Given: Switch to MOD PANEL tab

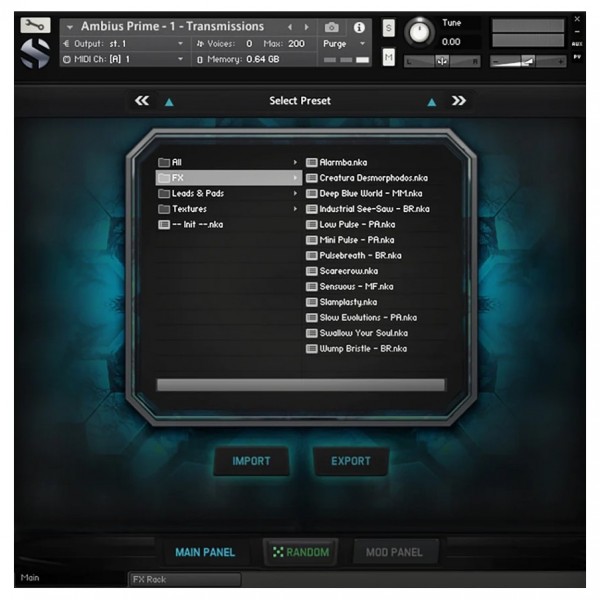Looking at the screenshot, I should pyautogui.click(x=395, y=552).
